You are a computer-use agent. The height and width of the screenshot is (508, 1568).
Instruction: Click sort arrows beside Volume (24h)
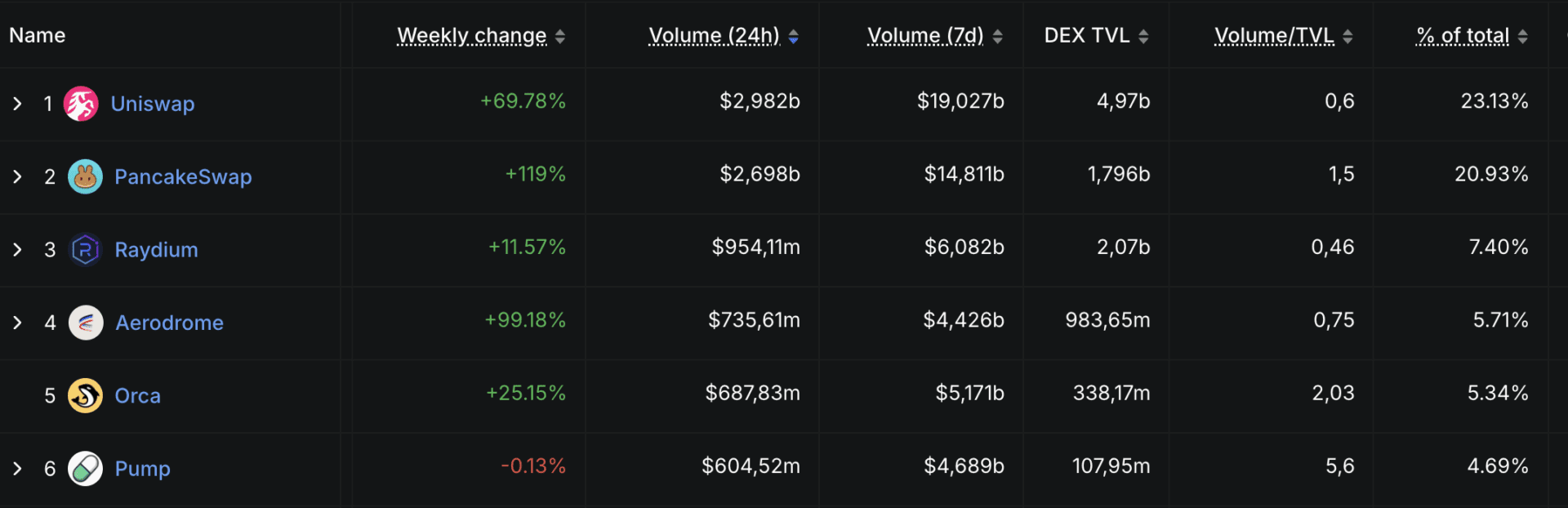pos(794,37)
